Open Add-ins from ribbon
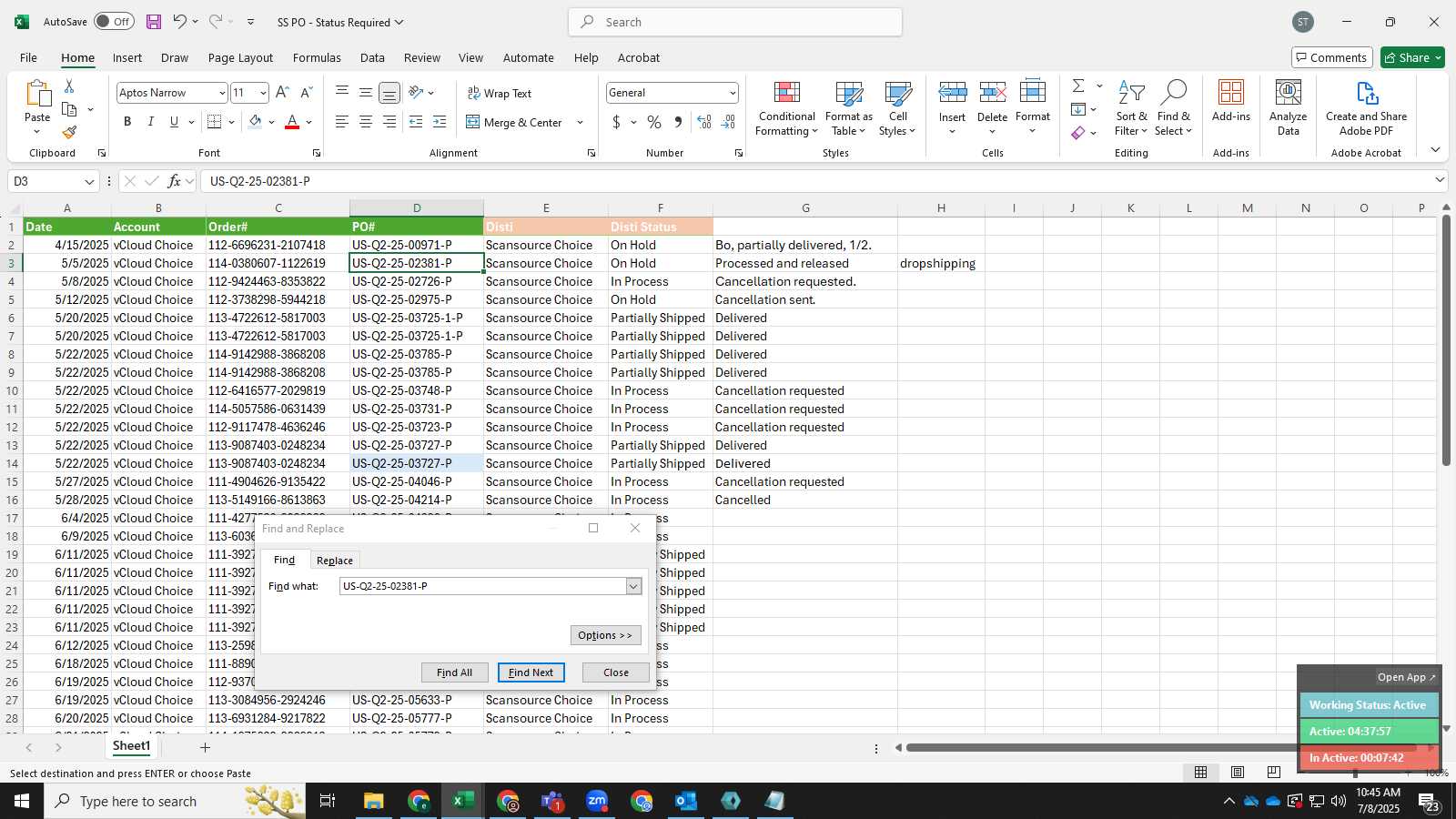 (1231, 102)
